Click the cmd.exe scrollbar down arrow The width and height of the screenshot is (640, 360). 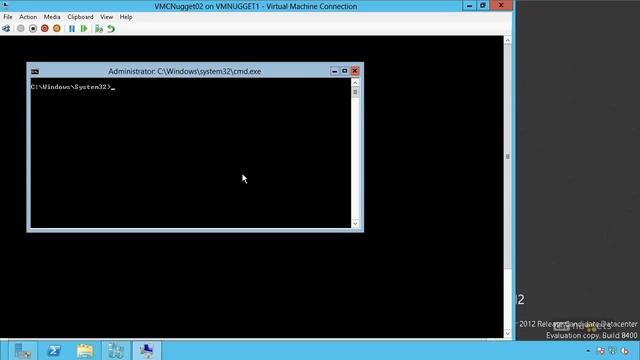355,224
